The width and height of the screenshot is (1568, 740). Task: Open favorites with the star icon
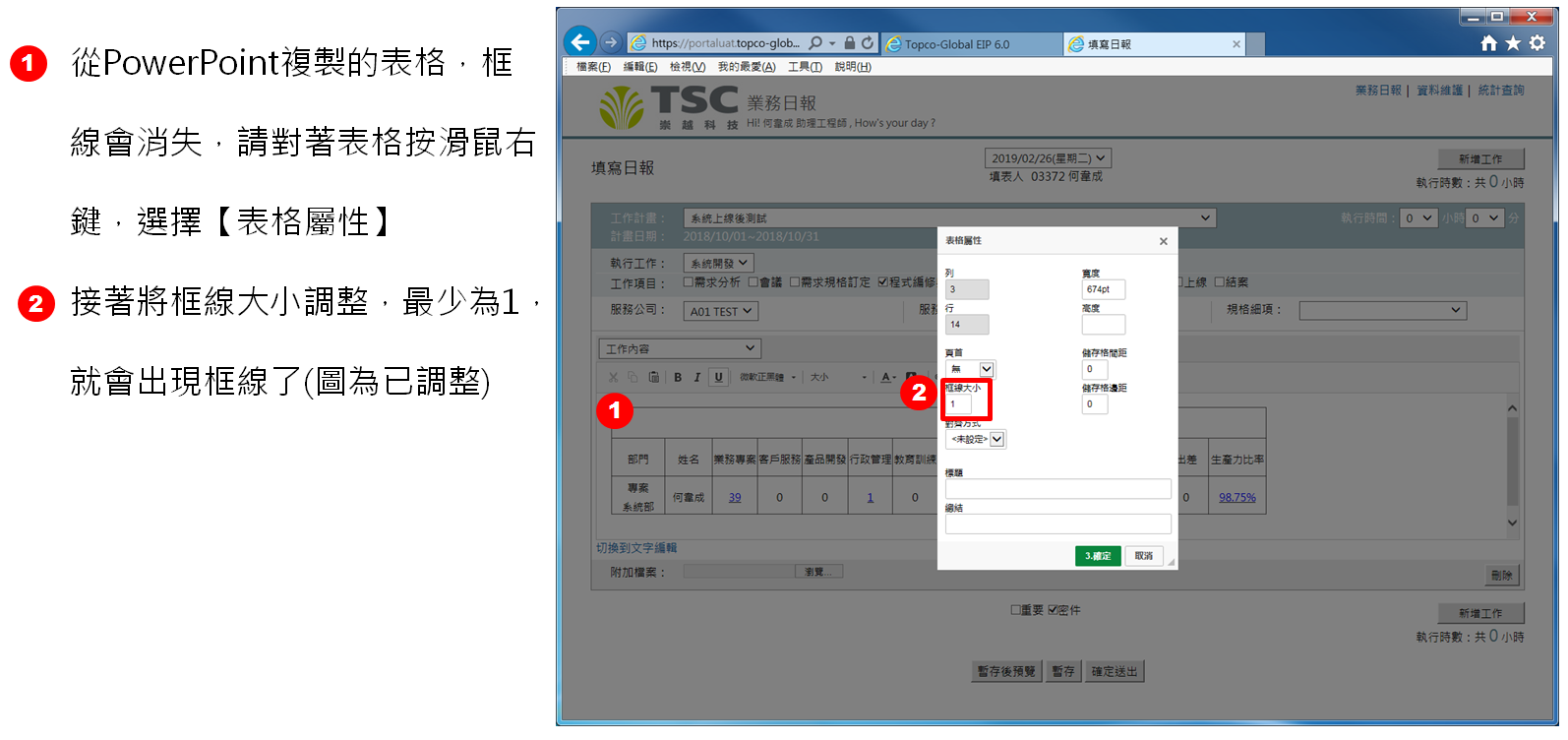(1513, 43)
